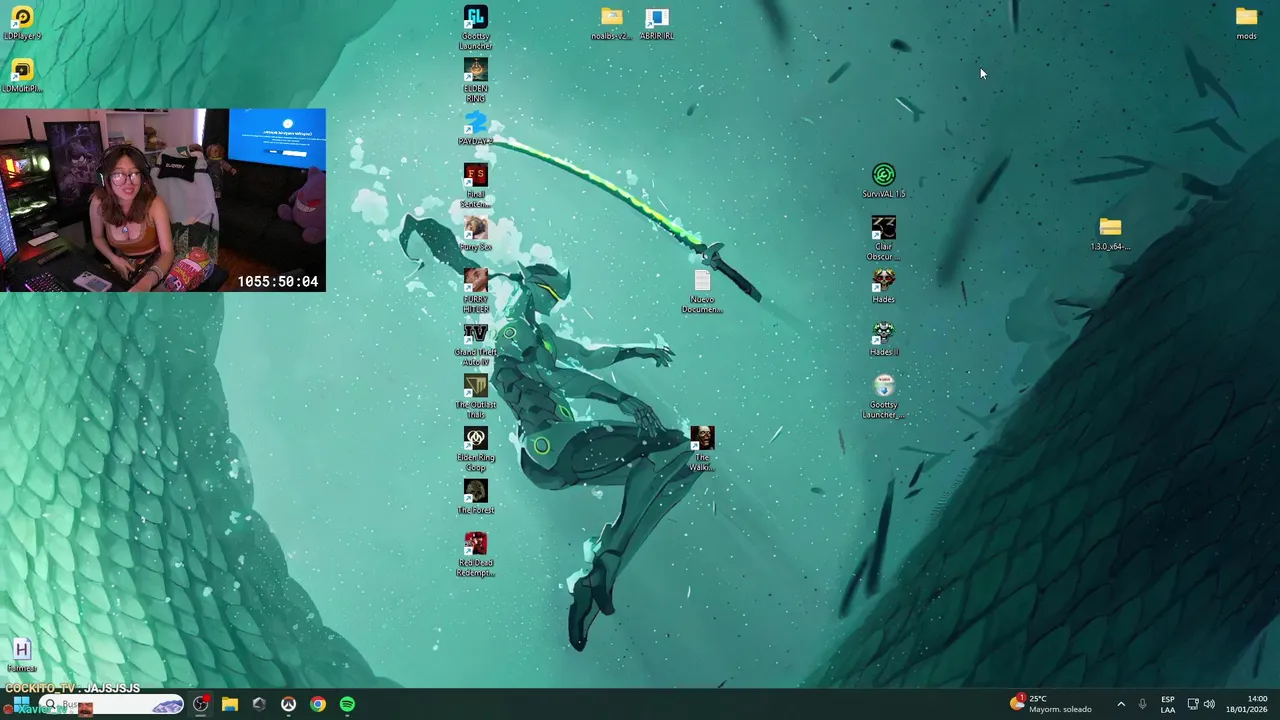Open File Explorer from the taskbar
The height and width of the screenshot is (720, 1280).
tap(230, 704)
